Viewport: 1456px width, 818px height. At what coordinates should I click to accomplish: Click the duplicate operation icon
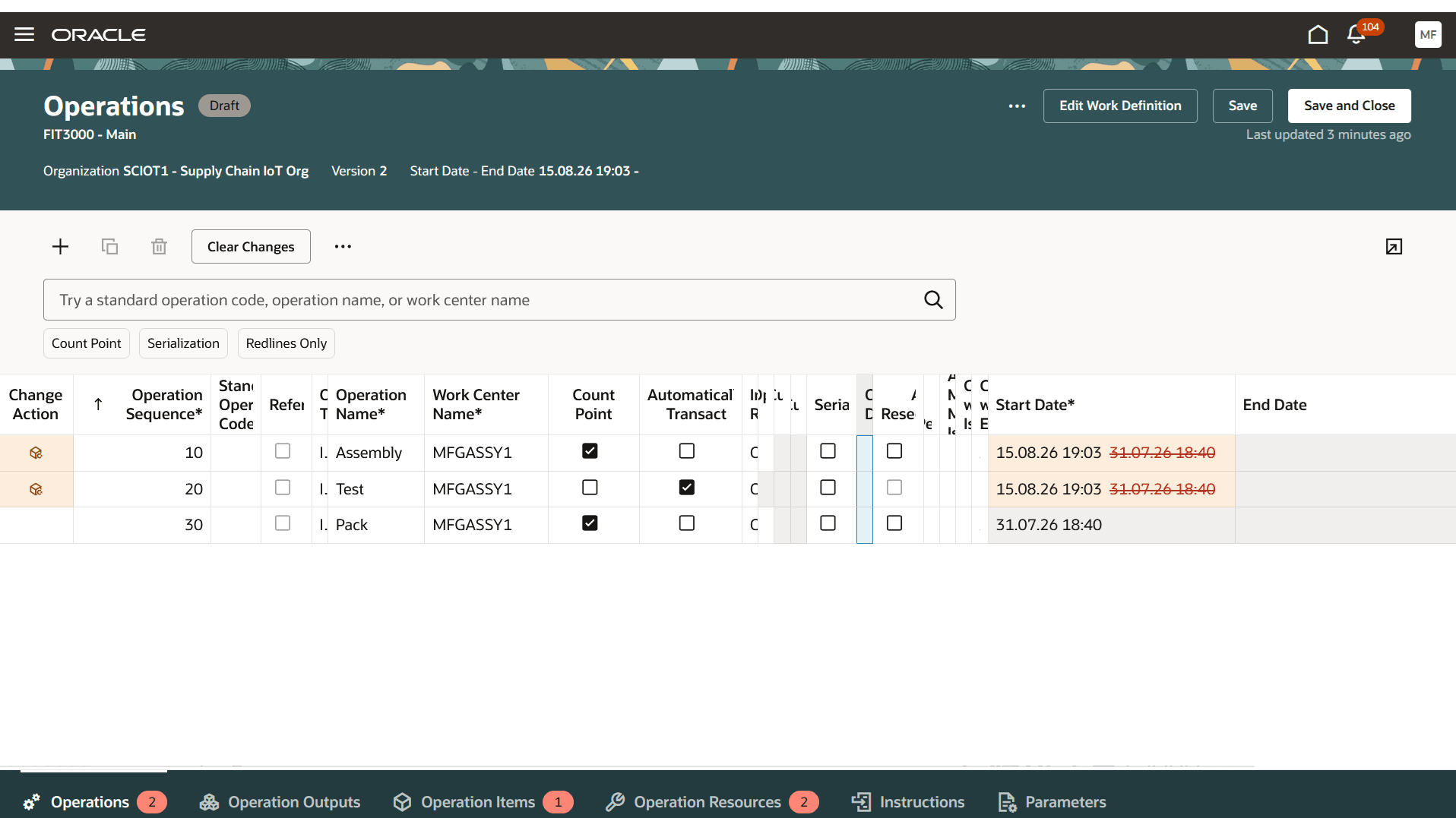coord(109,247)
